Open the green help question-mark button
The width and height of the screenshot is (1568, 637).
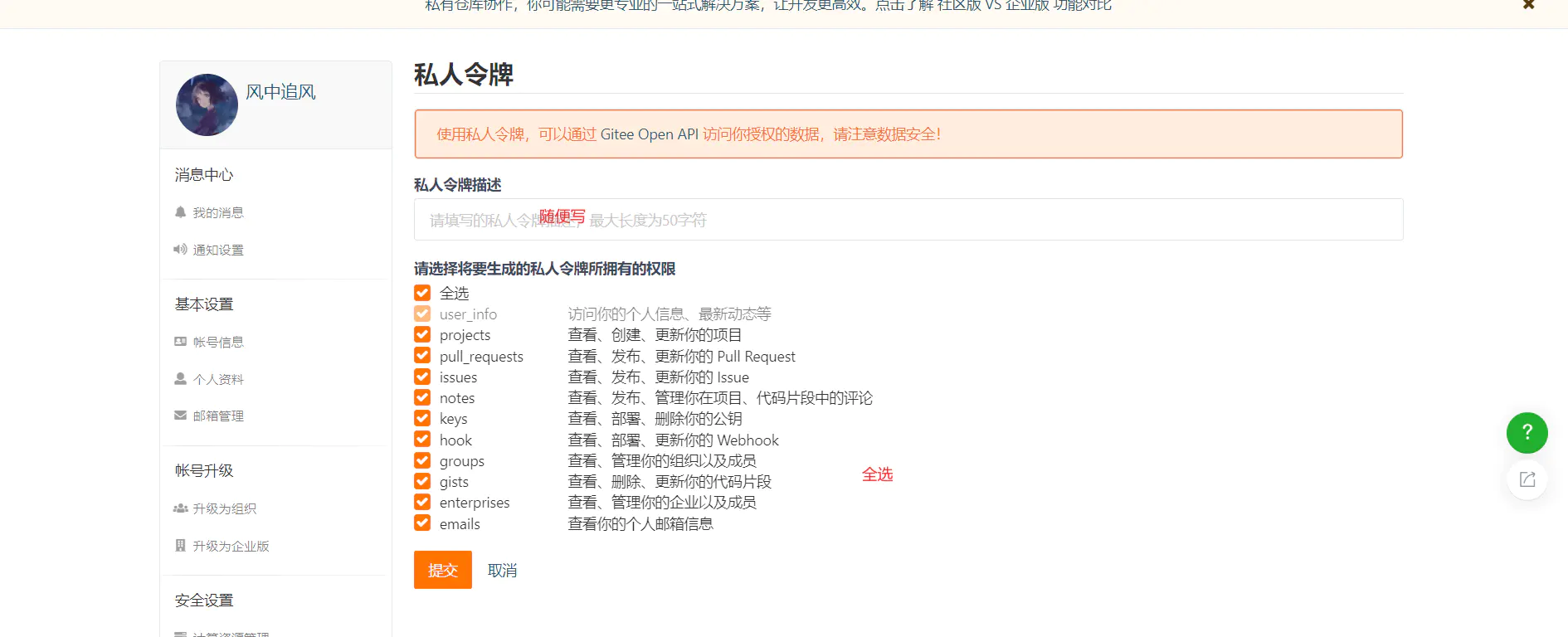click(x=1527, y=433)
